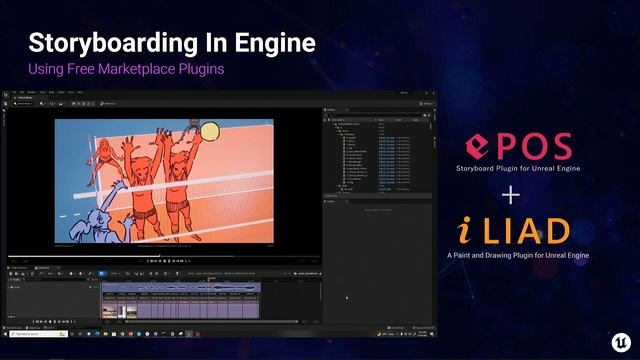Open the Settings dropdown at the toolbar's right end
Image resolution: width=640 pixels, height=360 pixels.
pyautogui.click(x=427, y=104)
